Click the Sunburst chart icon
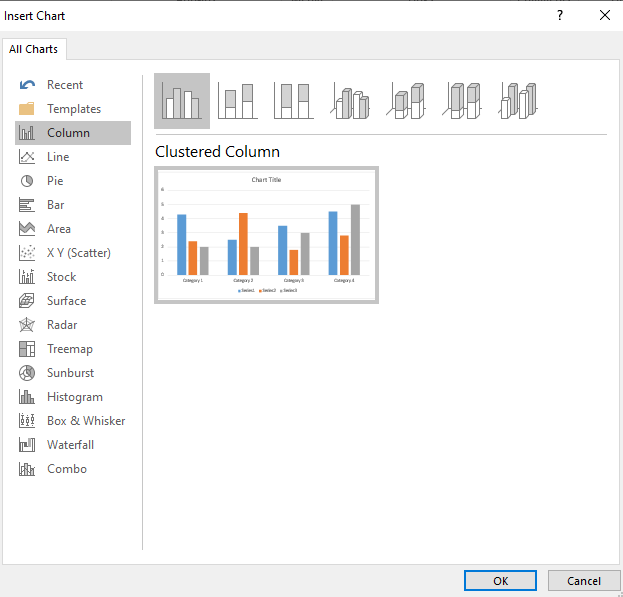Image resolution: width=623 pixels, height=597 pixels. click(27, 373)
